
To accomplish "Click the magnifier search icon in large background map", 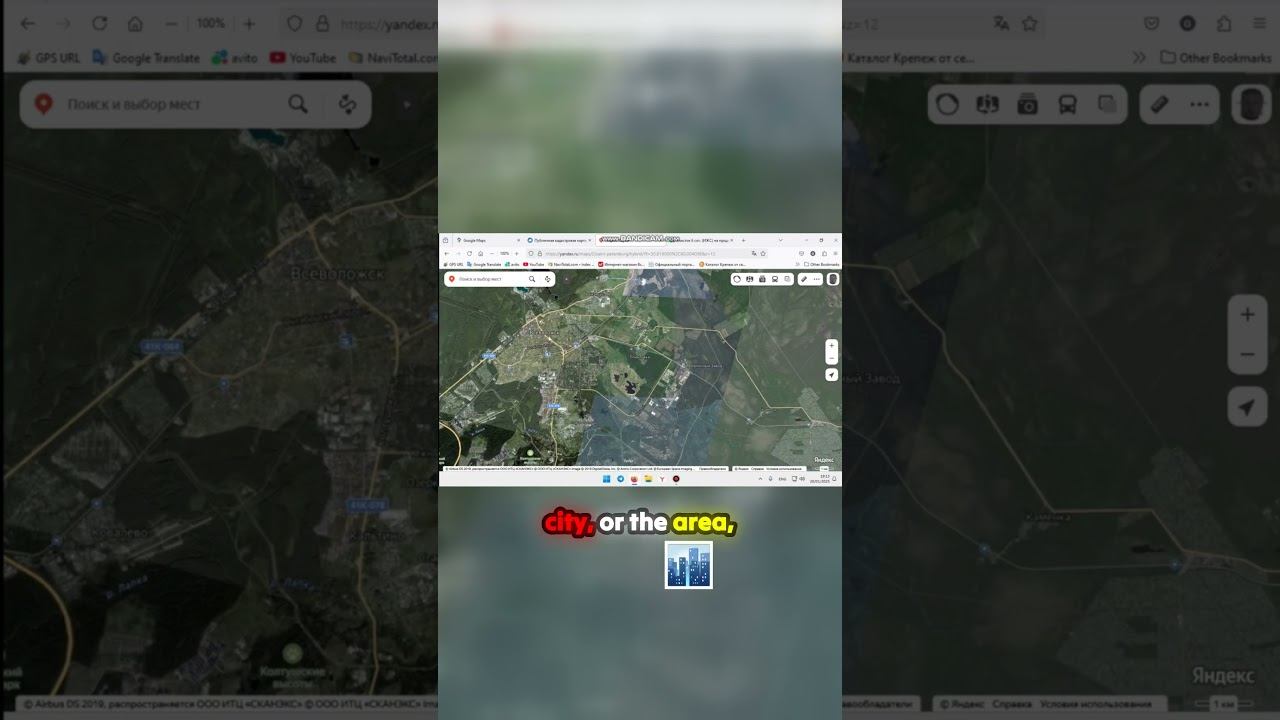I will tap(298, 104).
